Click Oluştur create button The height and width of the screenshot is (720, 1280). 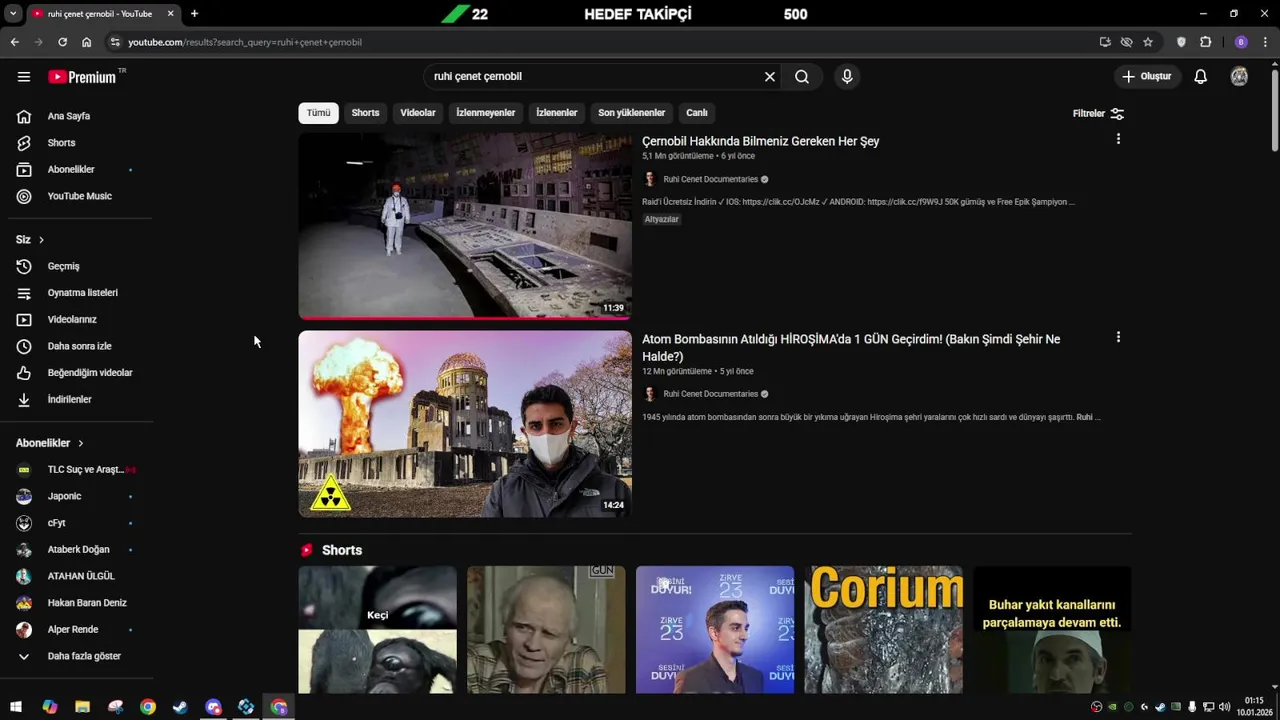(x=1147, y=77)
